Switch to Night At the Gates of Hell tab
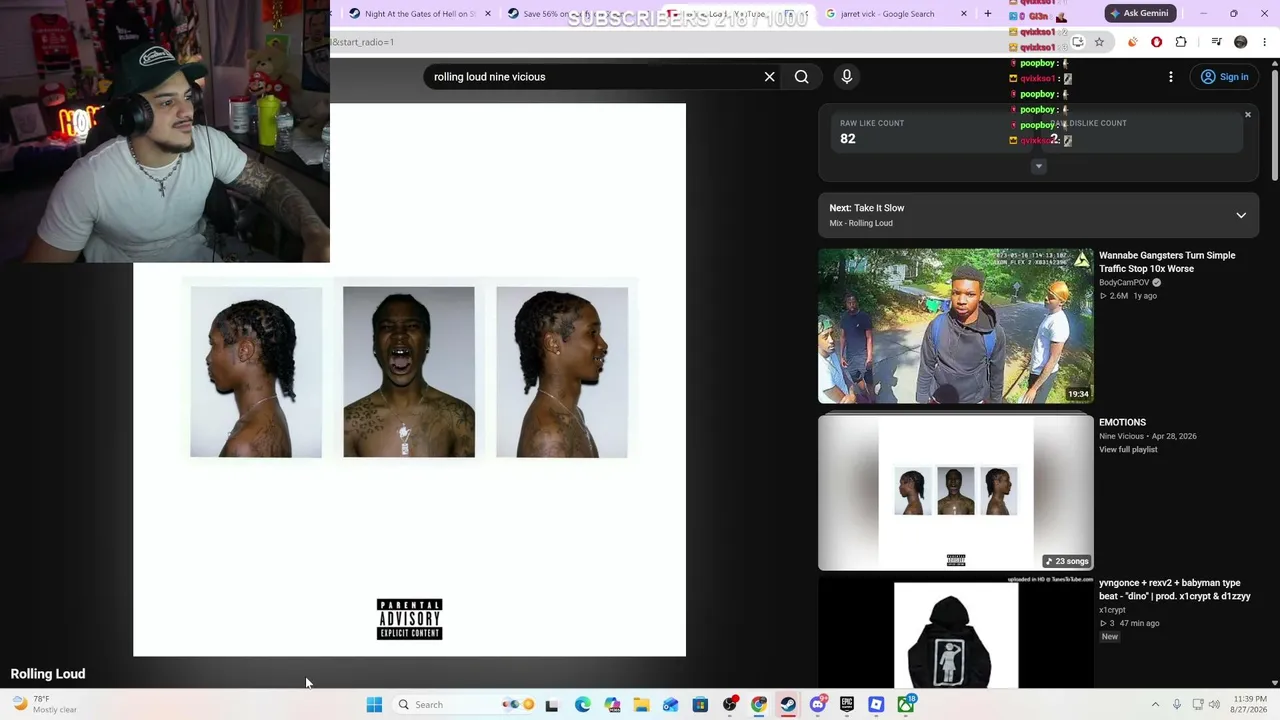1280x720 pixels. pyautogui.click(x=420, y=14)
